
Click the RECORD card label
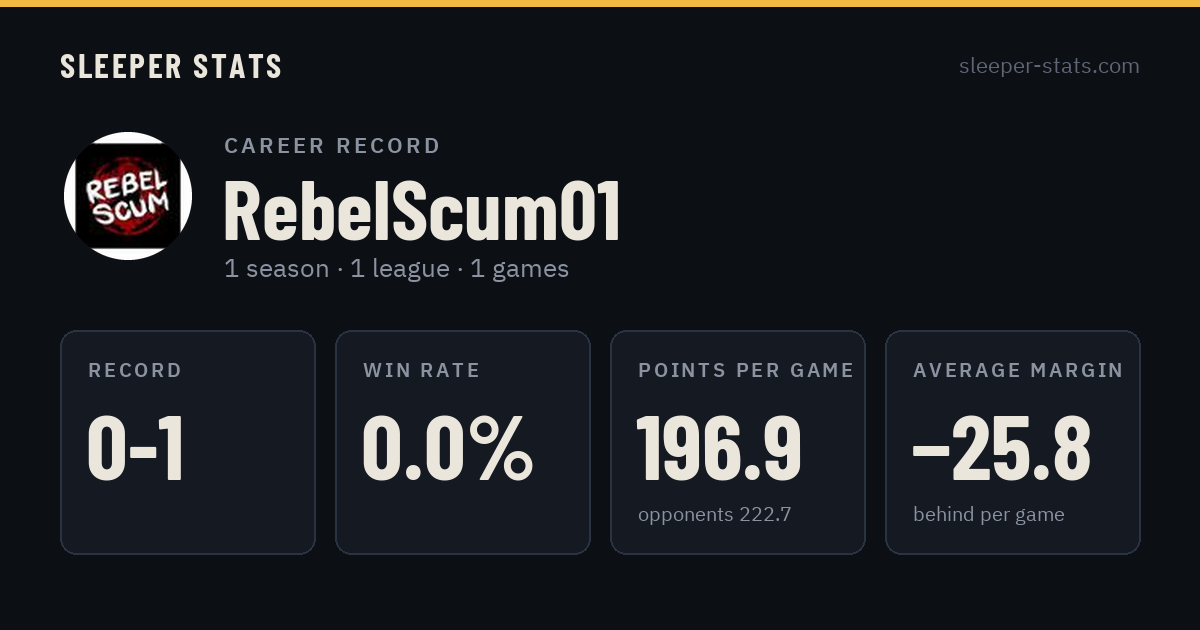[135, 371]
